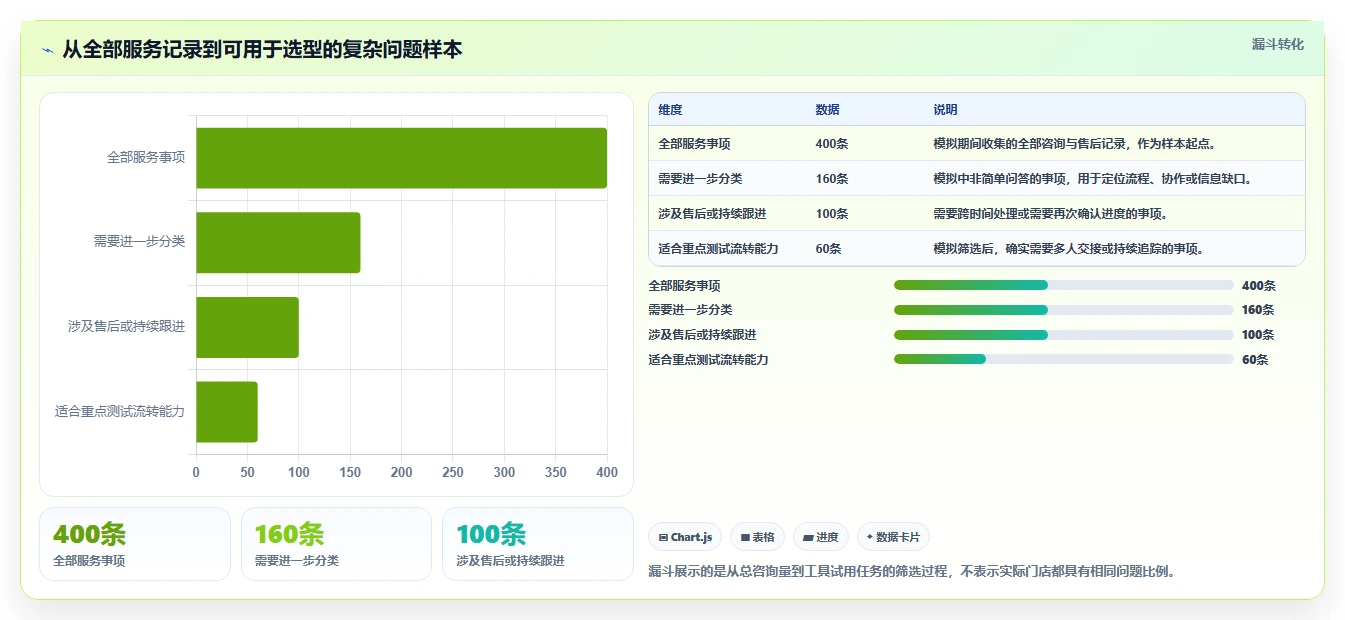Click table cell 适合重点测试流转能力

pos(718,249)
